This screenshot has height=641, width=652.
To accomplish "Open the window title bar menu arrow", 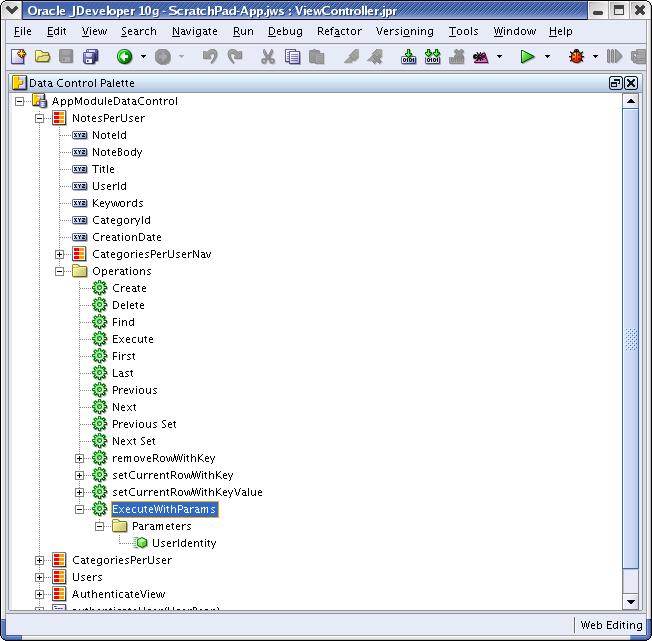I will 11,10.
